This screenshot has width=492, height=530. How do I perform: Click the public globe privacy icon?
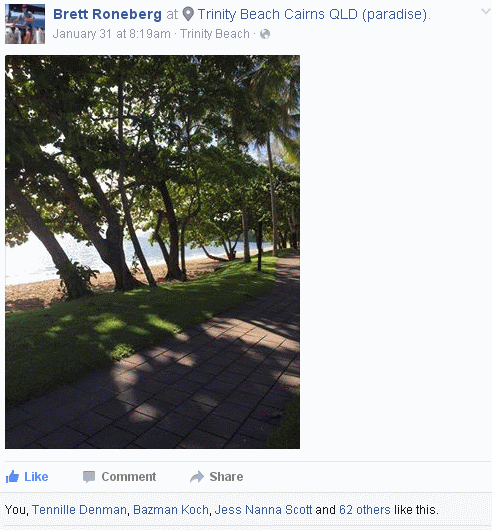265,34
